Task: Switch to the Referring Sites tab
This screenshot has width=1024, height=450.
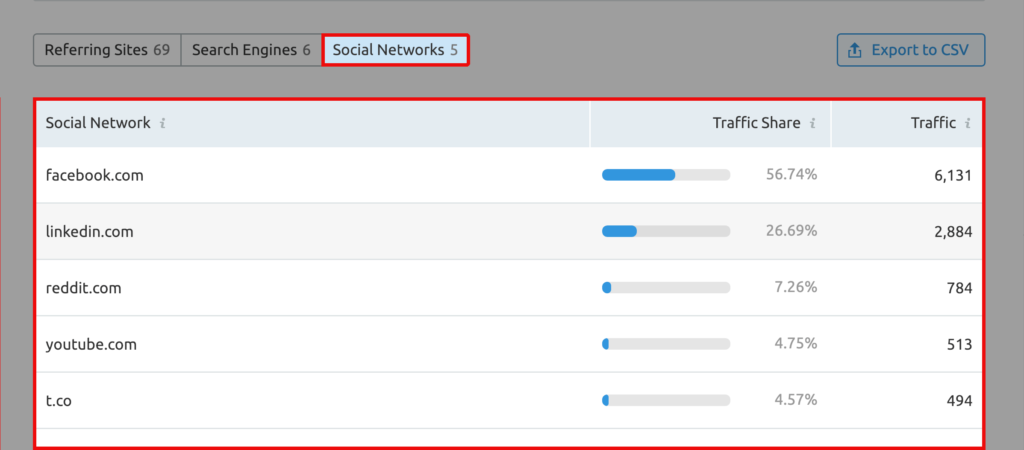Action: coord(107,50)
